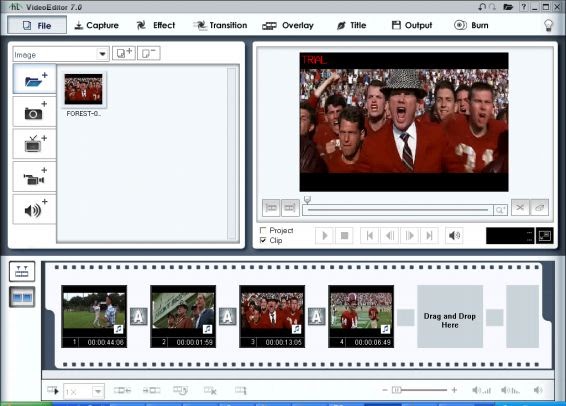
Task: Click the second clip tool right of 1X
Action: [x=151, y=390]
